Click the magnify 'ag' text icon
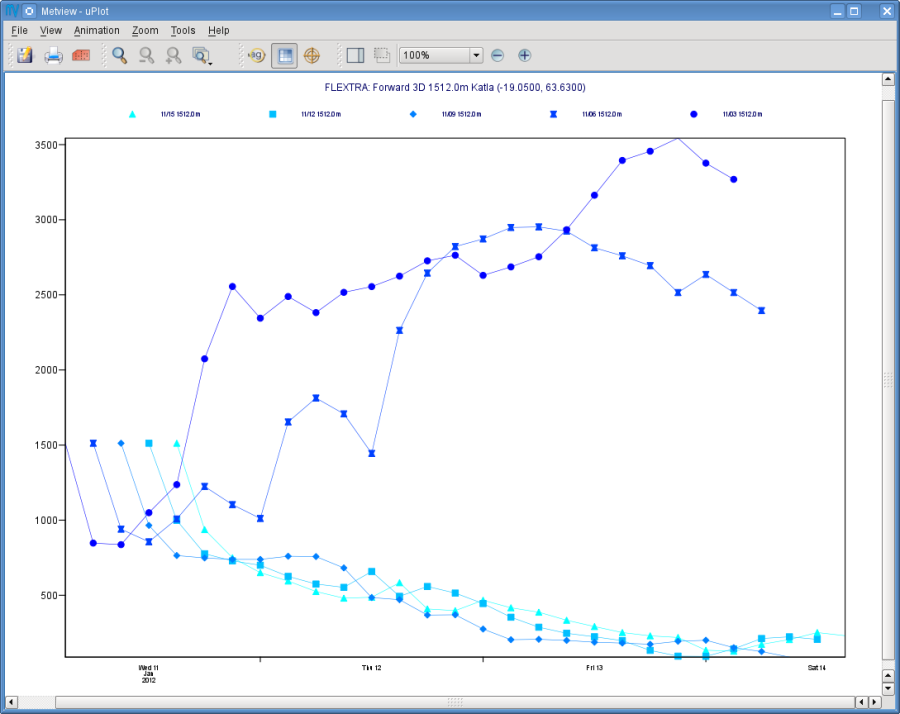Screen dimensions: 900x714 [x=257, y=55]
